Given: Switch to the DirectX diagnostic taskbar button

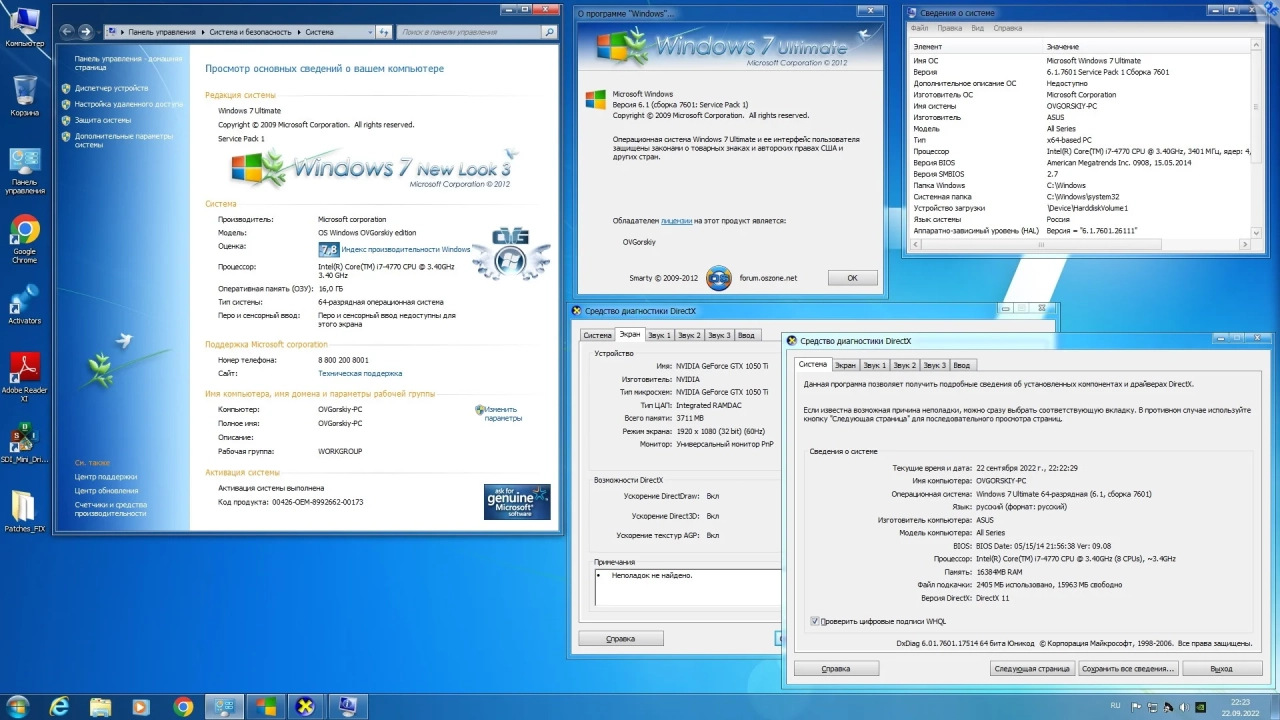Looking at the screenshot, I should (x=306, y=706).
